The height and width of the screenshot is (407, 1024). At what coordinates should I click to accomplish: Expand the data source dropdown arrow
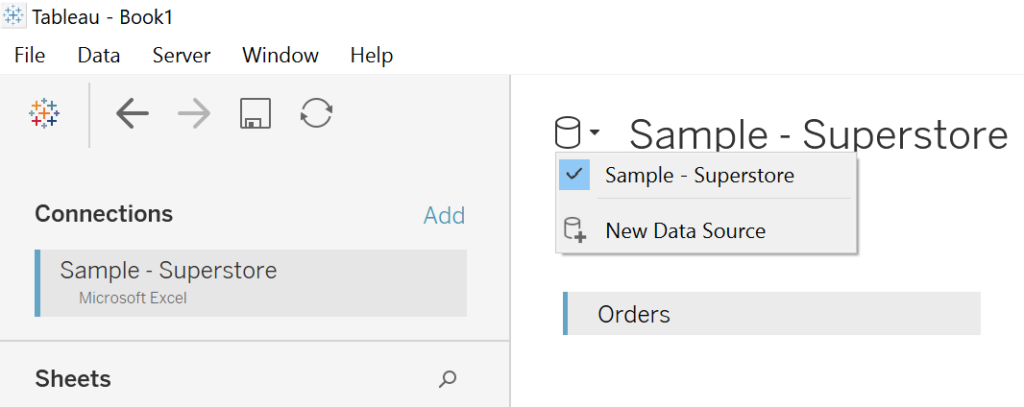[595, 132]
